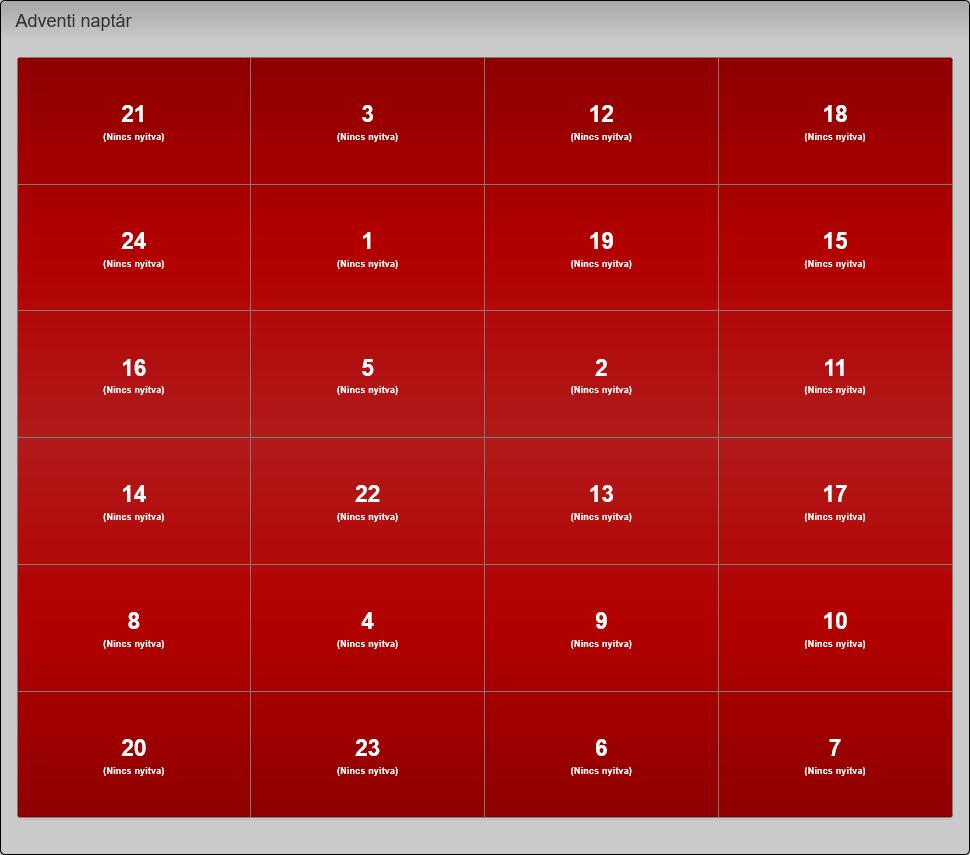Click the calendar tile 5

pyautogui.click(x=367, y=374)
